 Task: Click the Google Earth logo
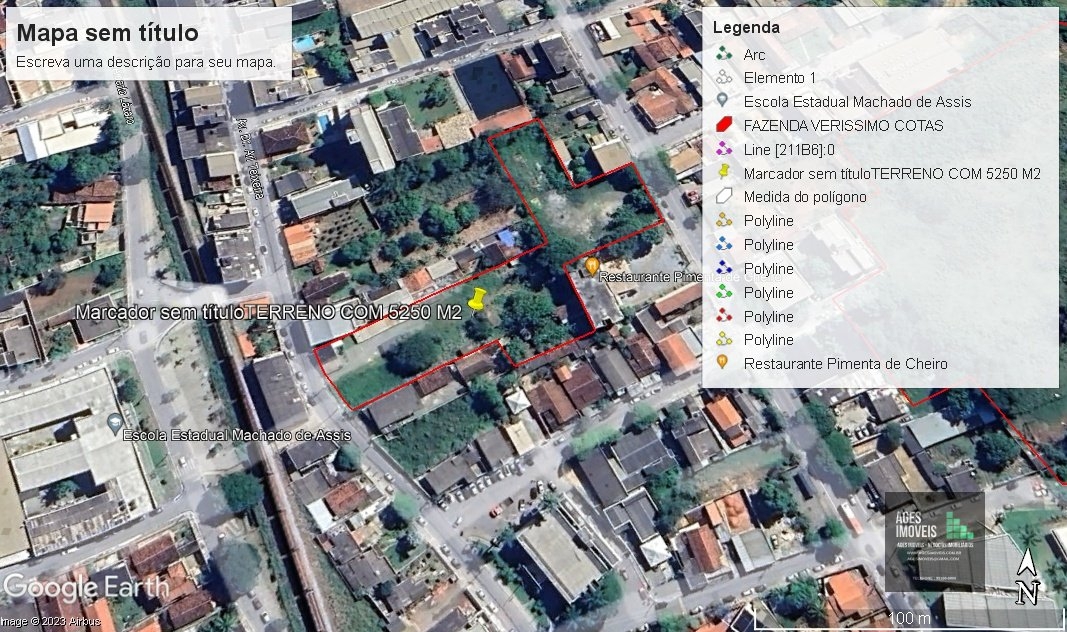pyautogui.click(x=85, y=587)
